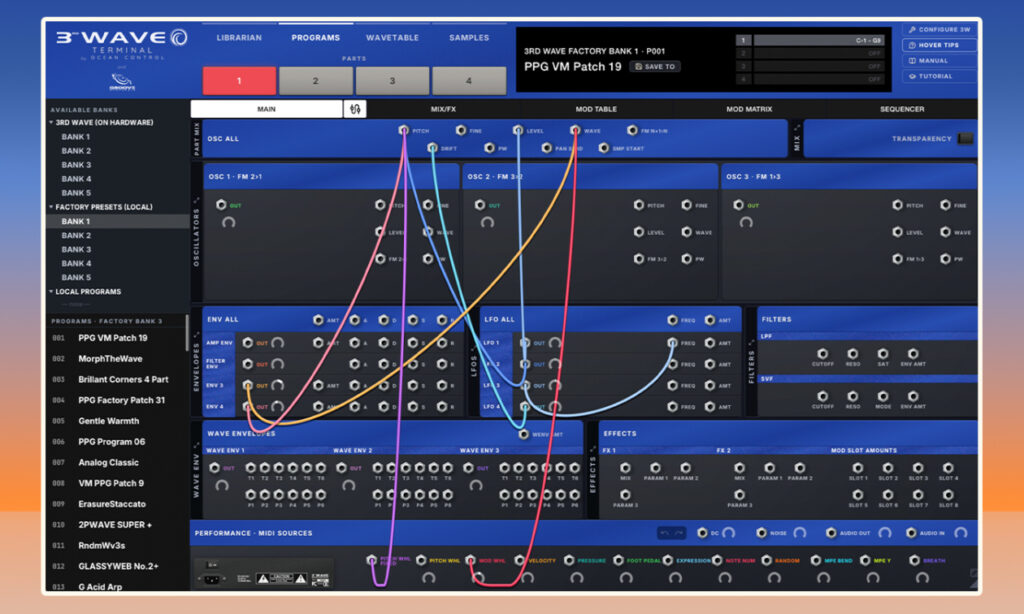Click the OSC 2 OUT jack
This screenshot has width=1024, height=614.
[480, 204]
